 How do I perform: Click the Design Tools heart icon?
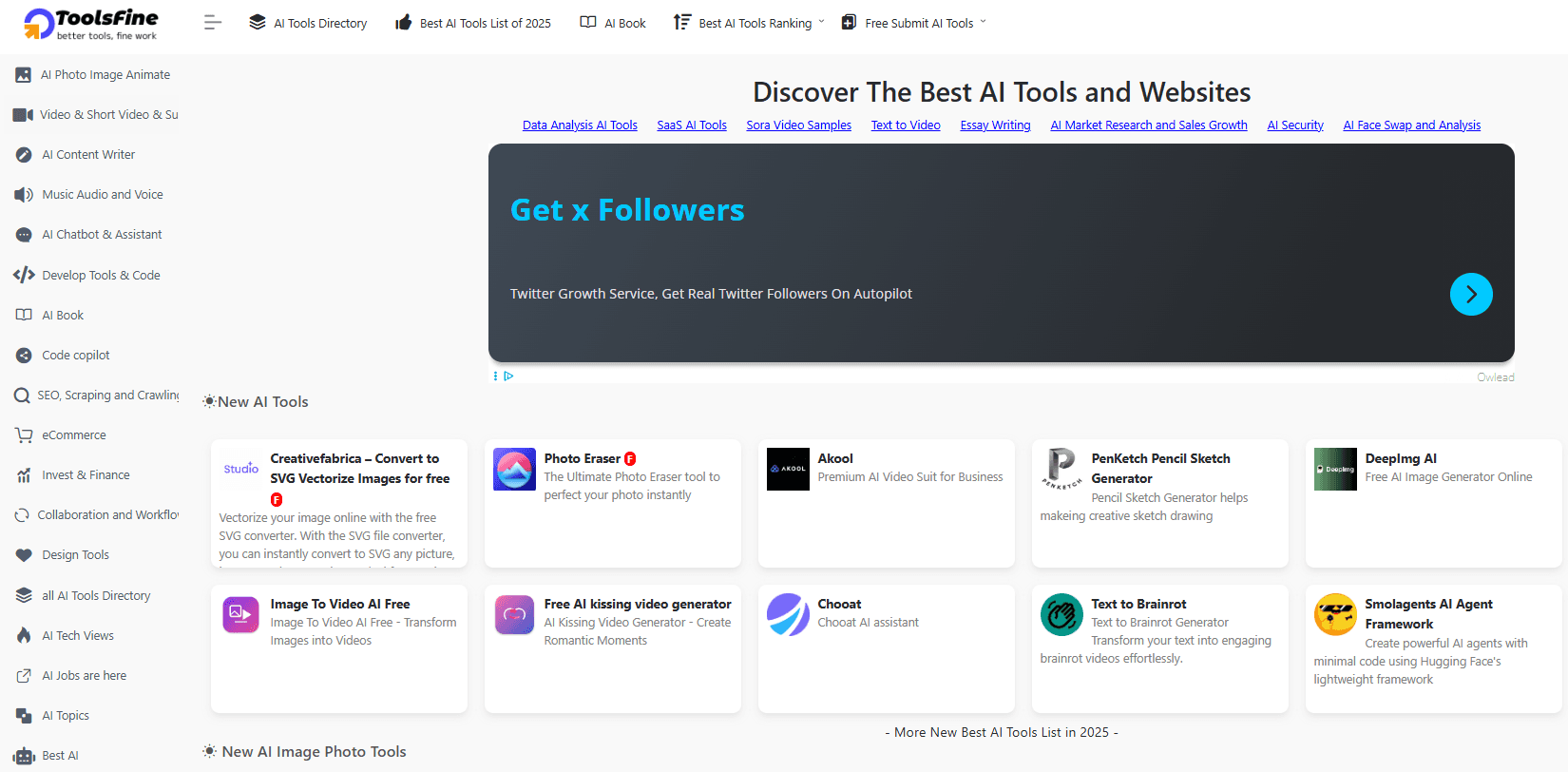tap(24, 554)
